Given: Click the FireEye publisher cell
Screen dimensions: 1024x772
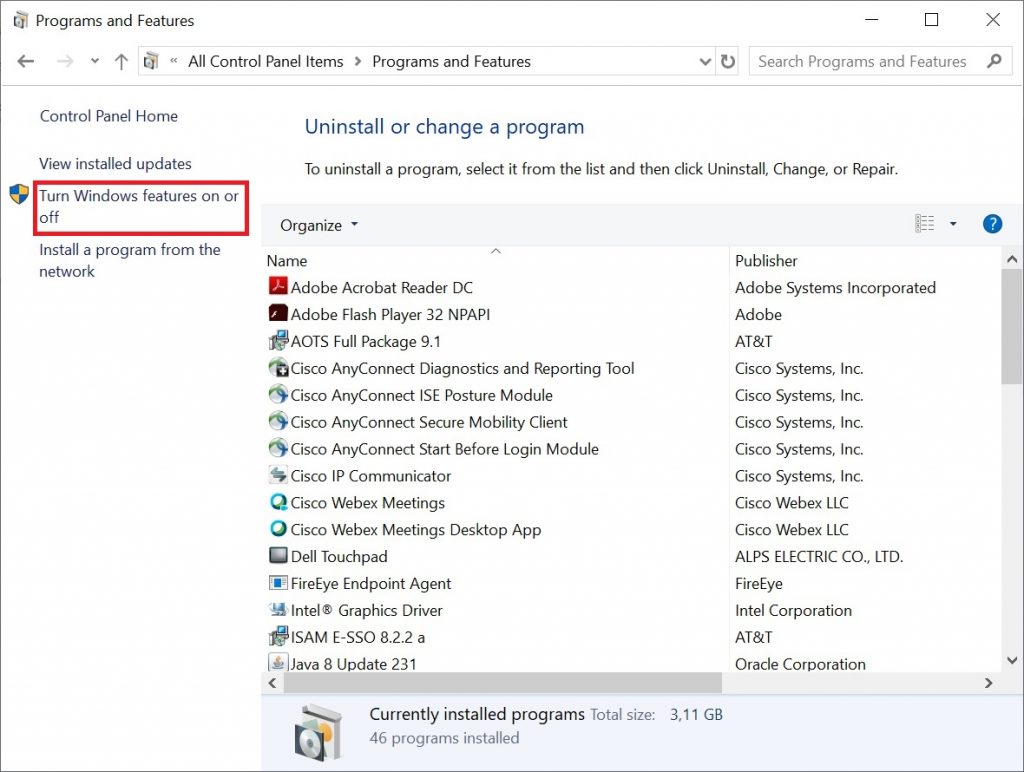Looking at the screenshot, I should click(x=759, y=583).
